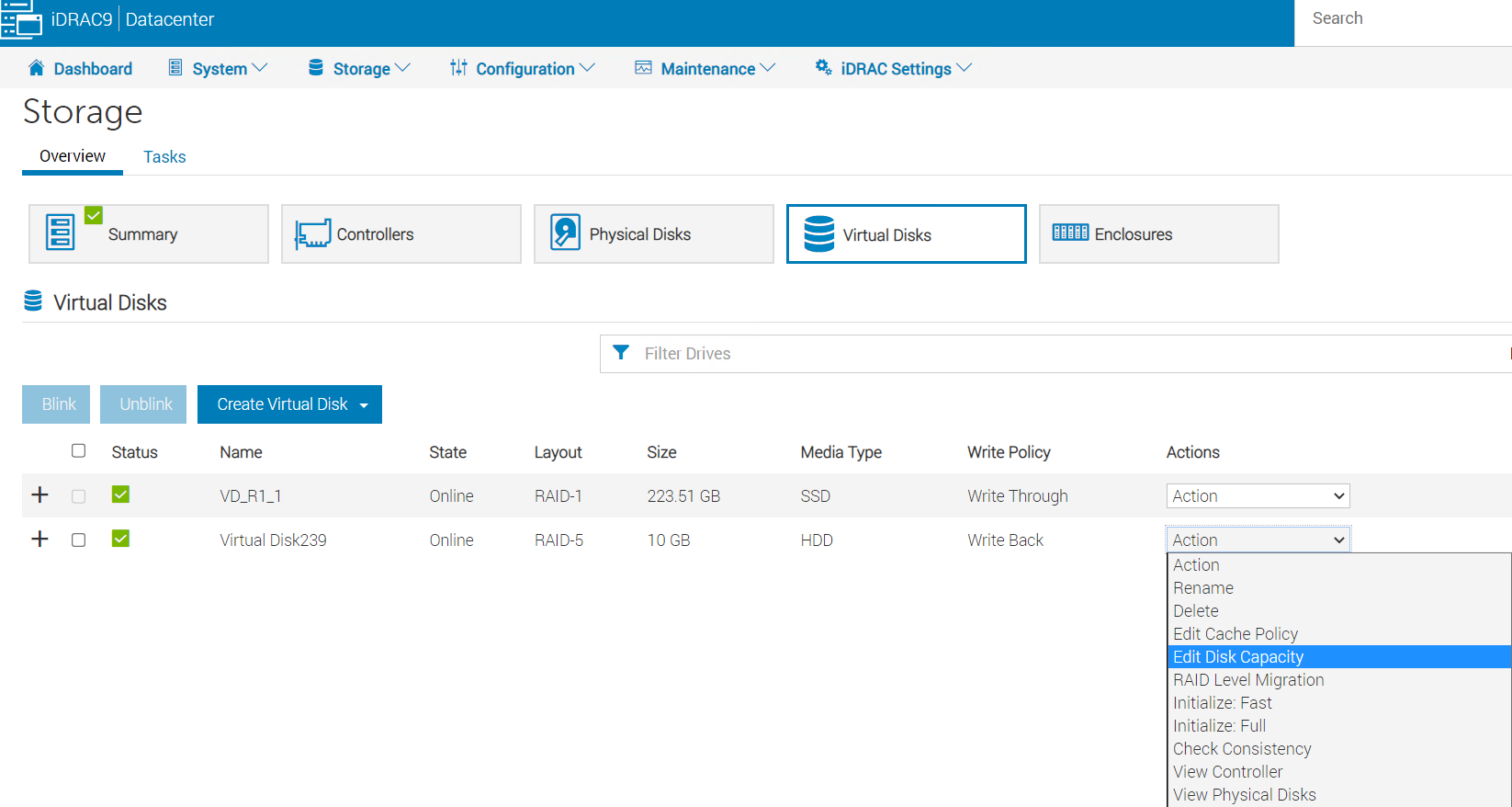Click the Physical Disks drive icon

565,233
